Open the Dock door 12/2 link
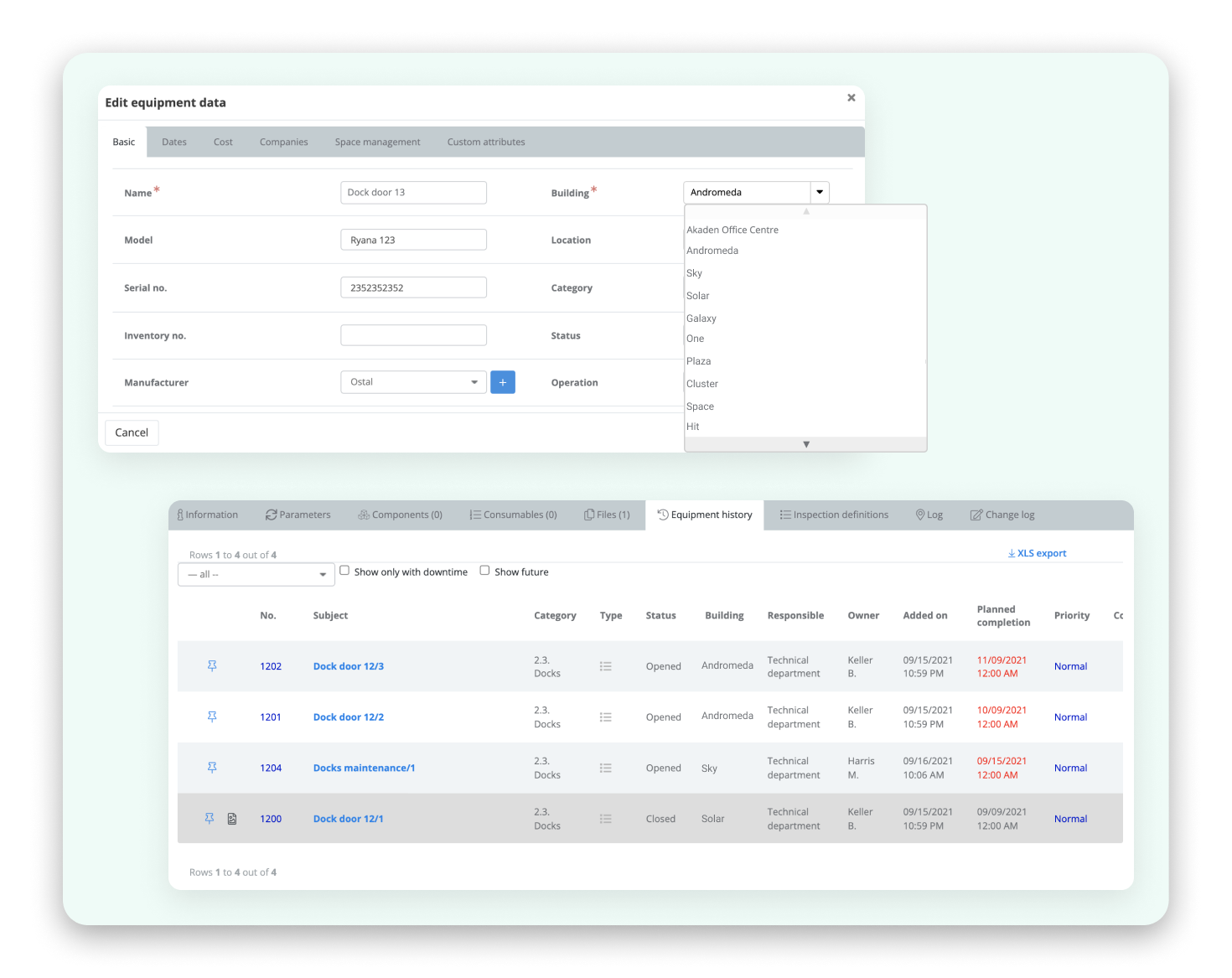Viewport: 1232px width, 978px height. click(349, 717)
